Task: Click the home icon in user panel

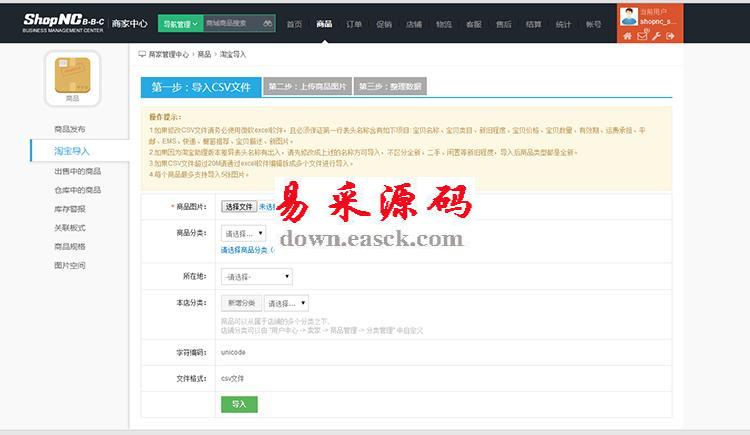Action: click(x=628, y=36)
